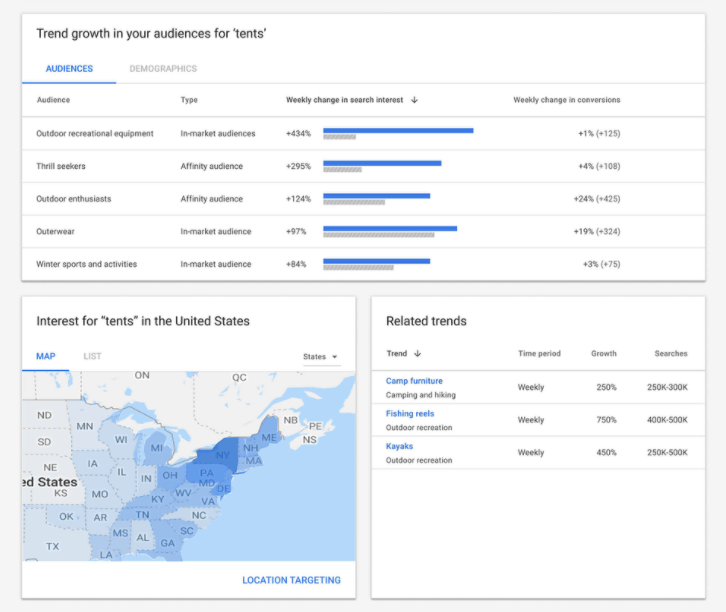
Task: Switch to the List tab
Action: (92, 356)
